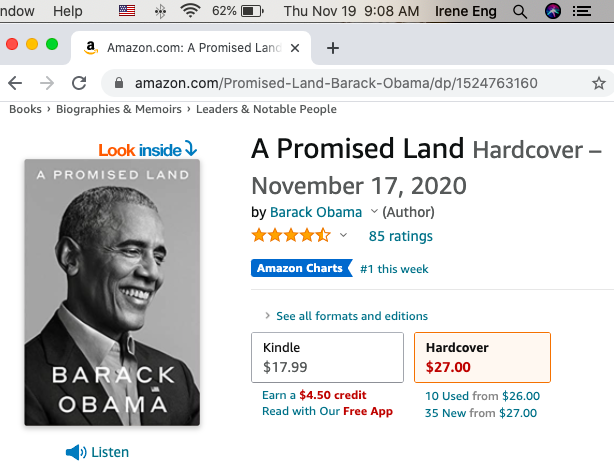Click the browser reload icon
The width and height of the screenshot is (614, 461).
(x=78, y=83)
